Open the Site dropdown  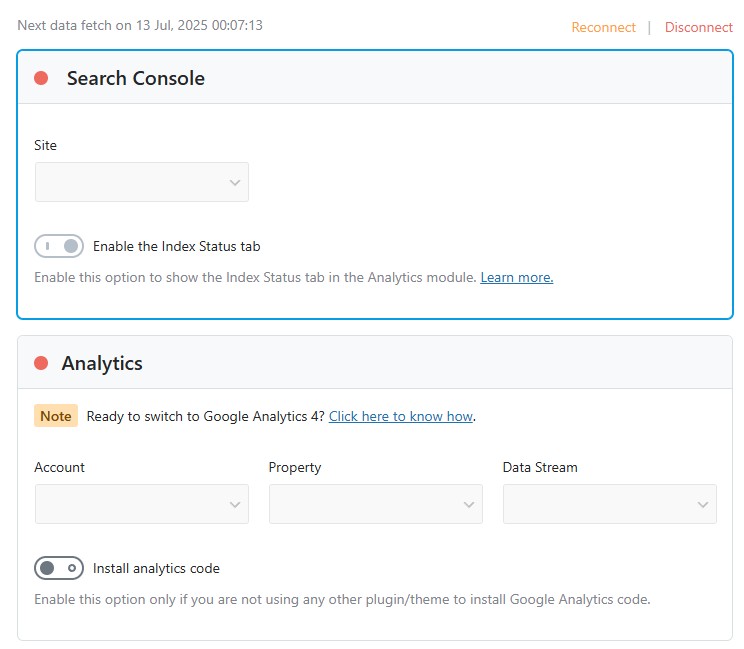click(x=141, y=182)
